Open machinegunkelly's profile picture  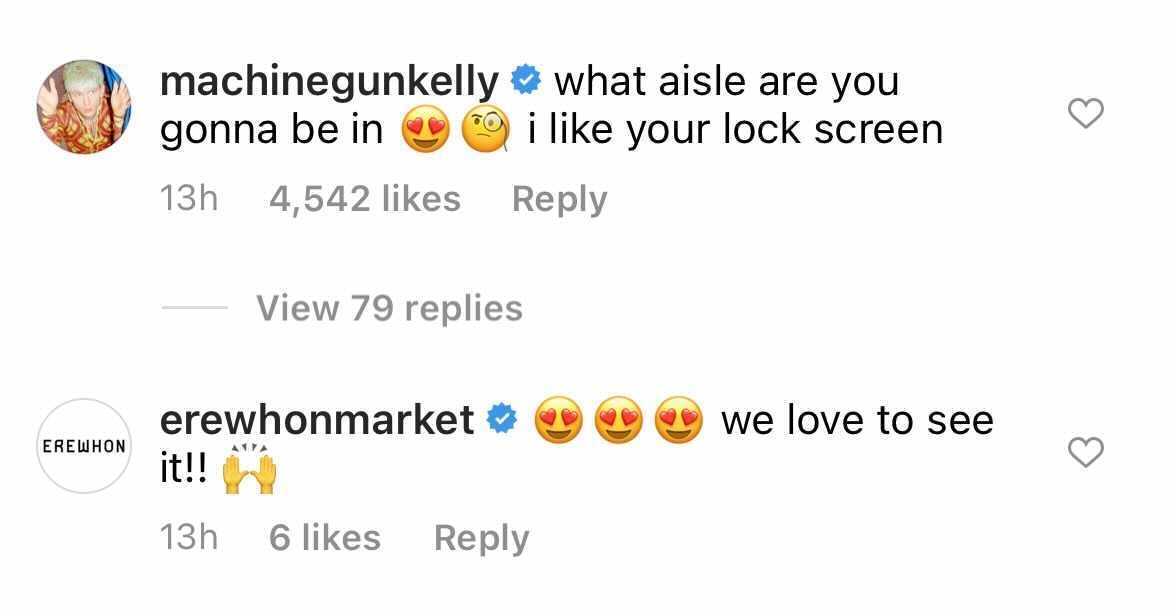85,100
